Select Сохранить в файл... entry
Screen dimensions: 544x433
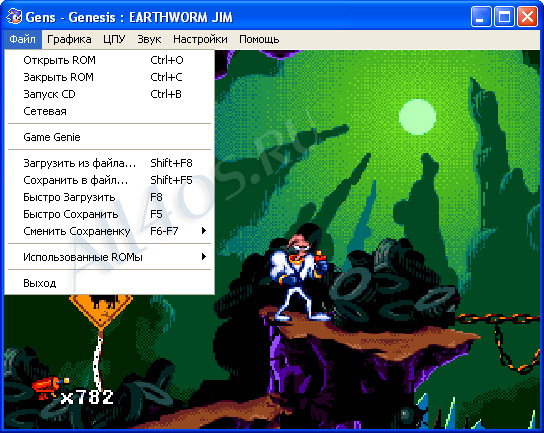click(x=109, y=180)
